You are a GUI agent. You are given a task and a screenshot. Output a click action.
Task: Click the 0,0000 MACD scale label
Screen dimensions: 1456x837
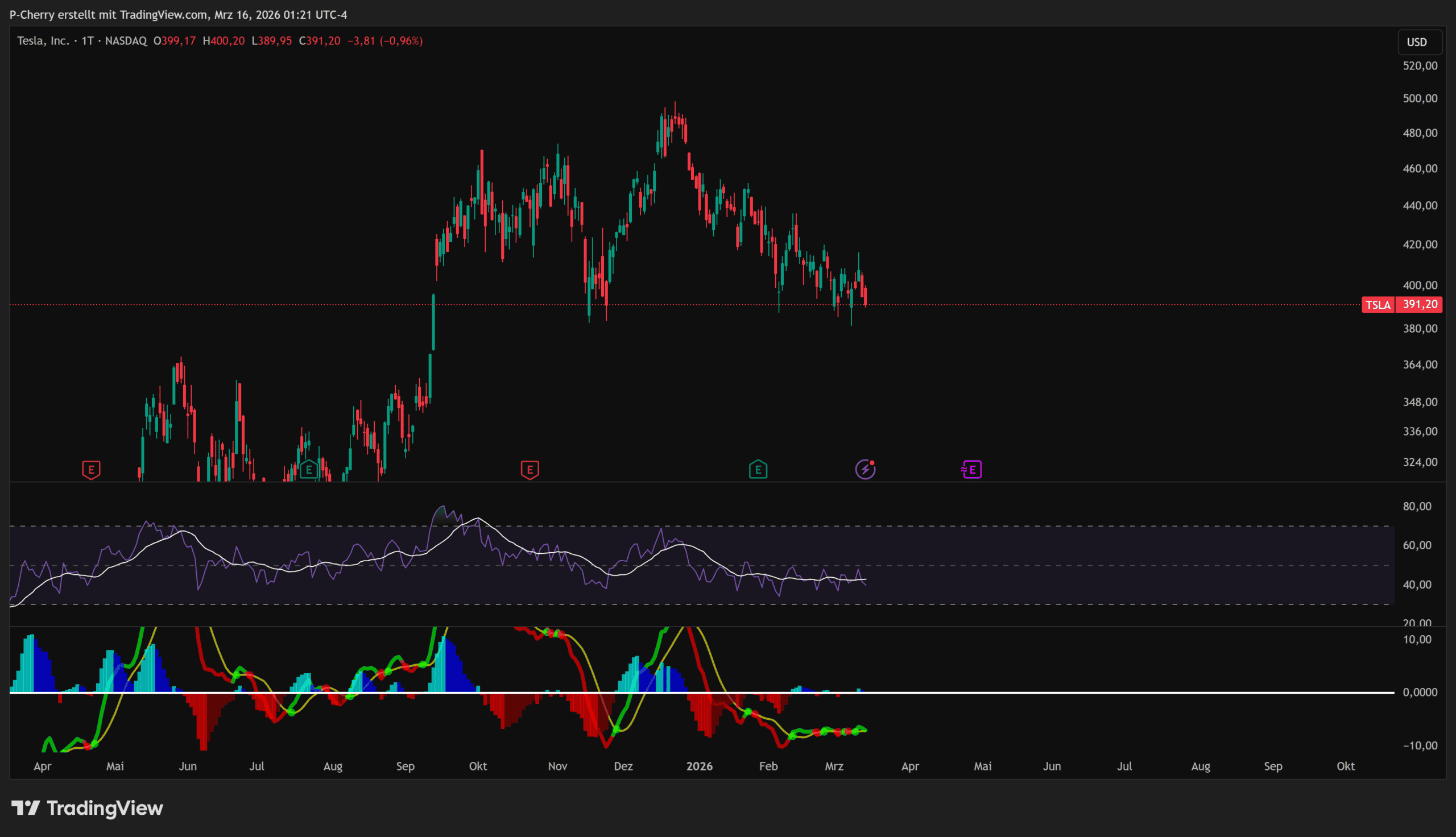click(x=1419, y=692)
